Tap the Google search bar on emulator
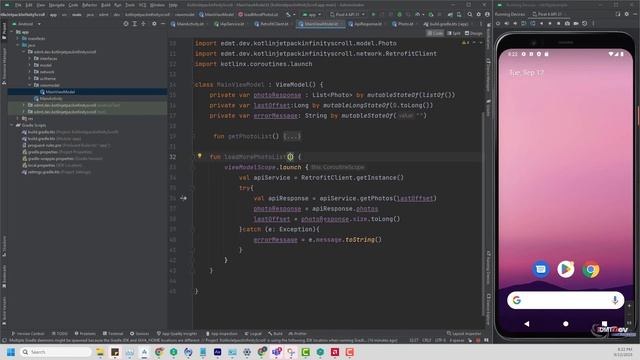640x360 pixels. (565, 300)
